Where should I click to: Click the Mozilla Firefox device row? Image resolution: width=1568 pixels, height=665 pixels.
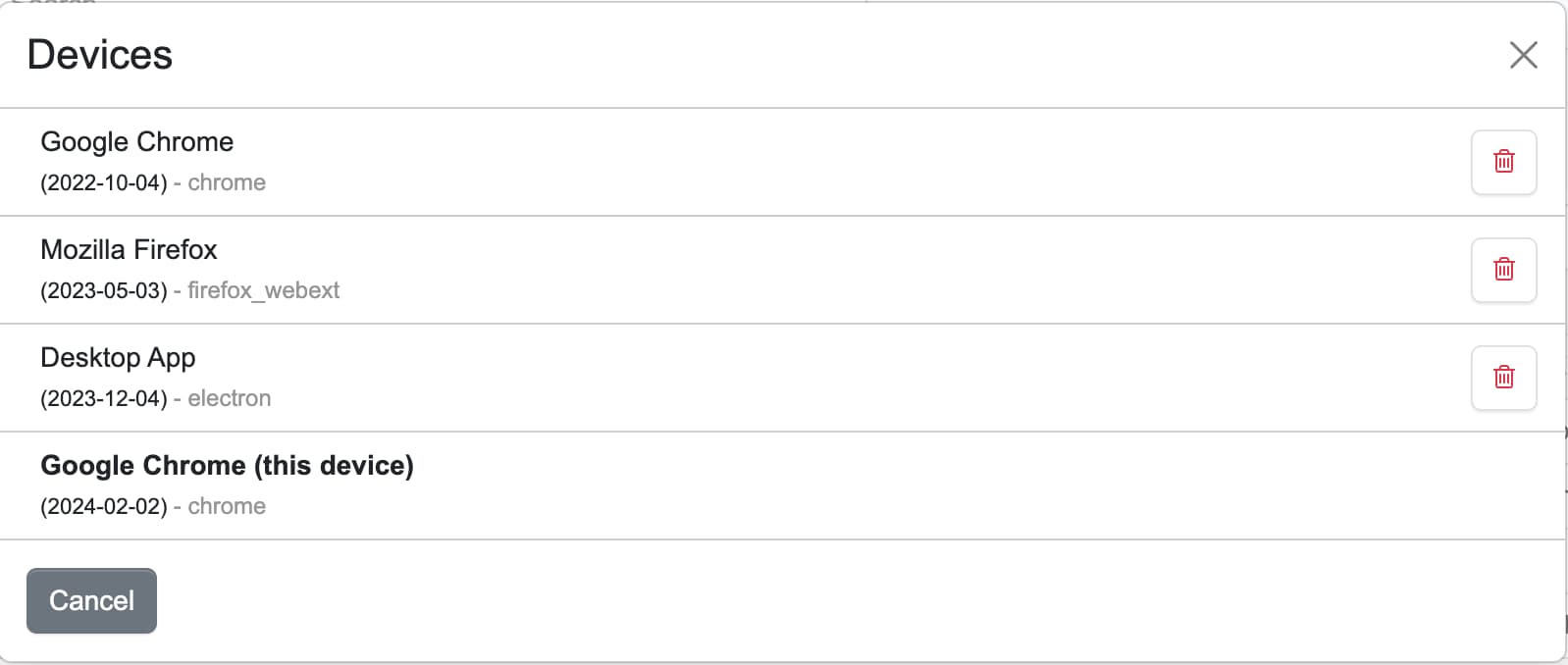[x=129, y=249]
